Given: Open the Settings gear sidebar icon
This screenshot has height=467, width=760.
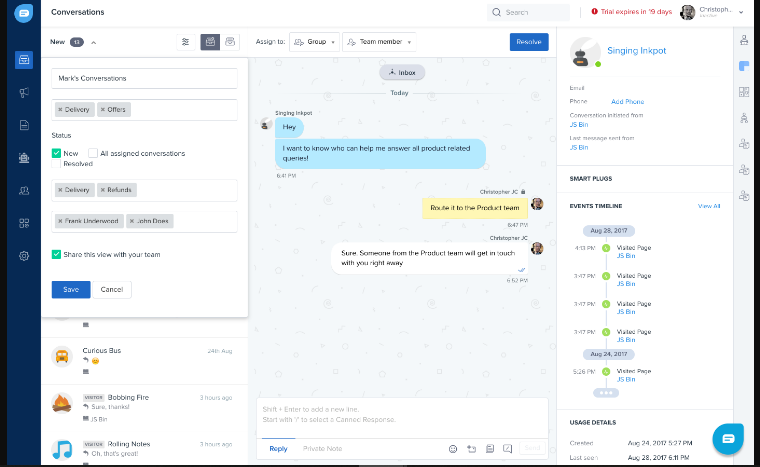Looking at the screenshot, I should coord(24,256).
